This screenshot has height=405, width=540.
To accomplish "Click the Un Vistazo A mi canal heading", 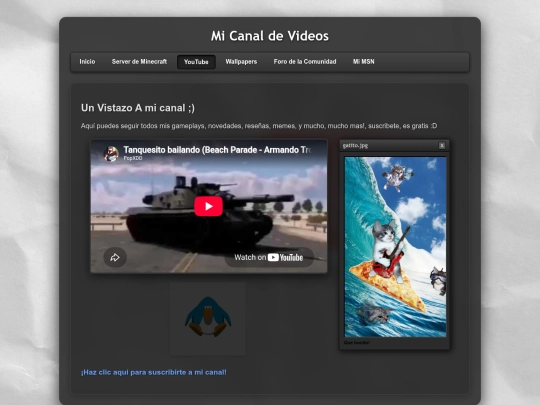I will tap(138, 108).
